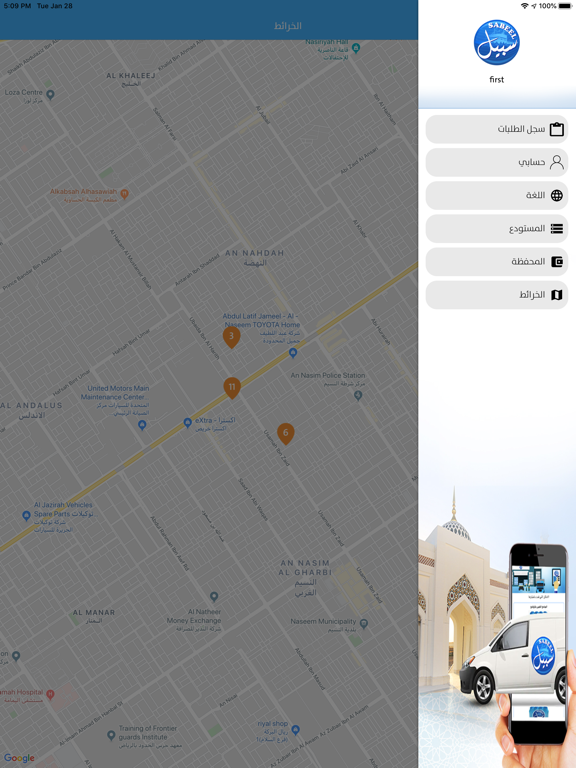The height and width of the screenshot is (768, 576).
Task: Click the AL MANAR district label
Action: coord(94,616)
